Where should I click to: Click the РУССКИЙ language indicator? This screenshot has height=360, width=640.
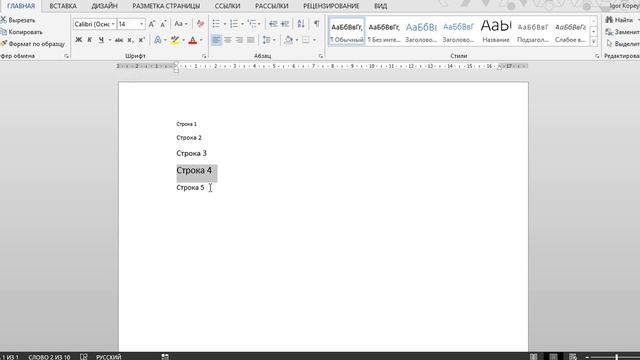pos(109,357)
